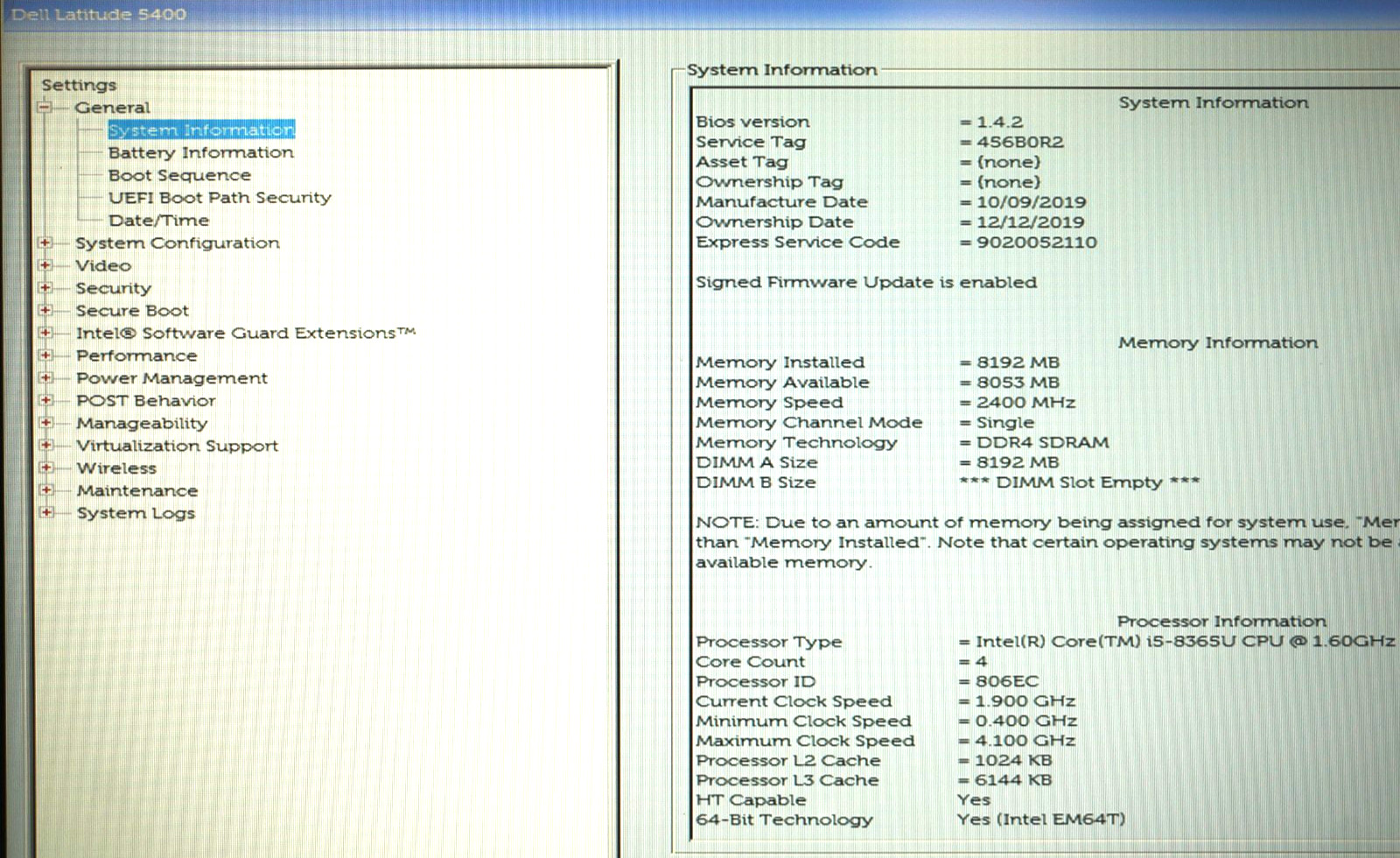Select the Security category
1400x858 pixels.
[x=113, y=288]
